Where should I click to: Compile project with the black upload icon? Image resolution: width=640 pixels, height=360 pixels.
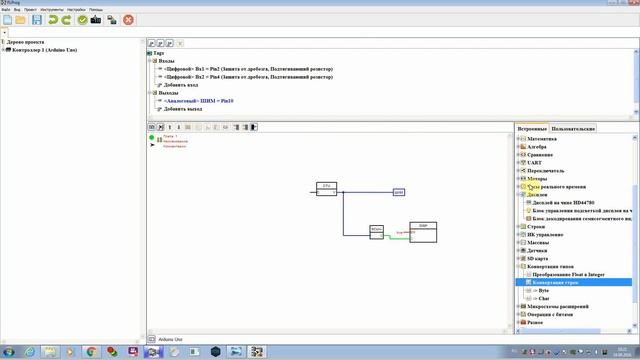tap(96, 20)
